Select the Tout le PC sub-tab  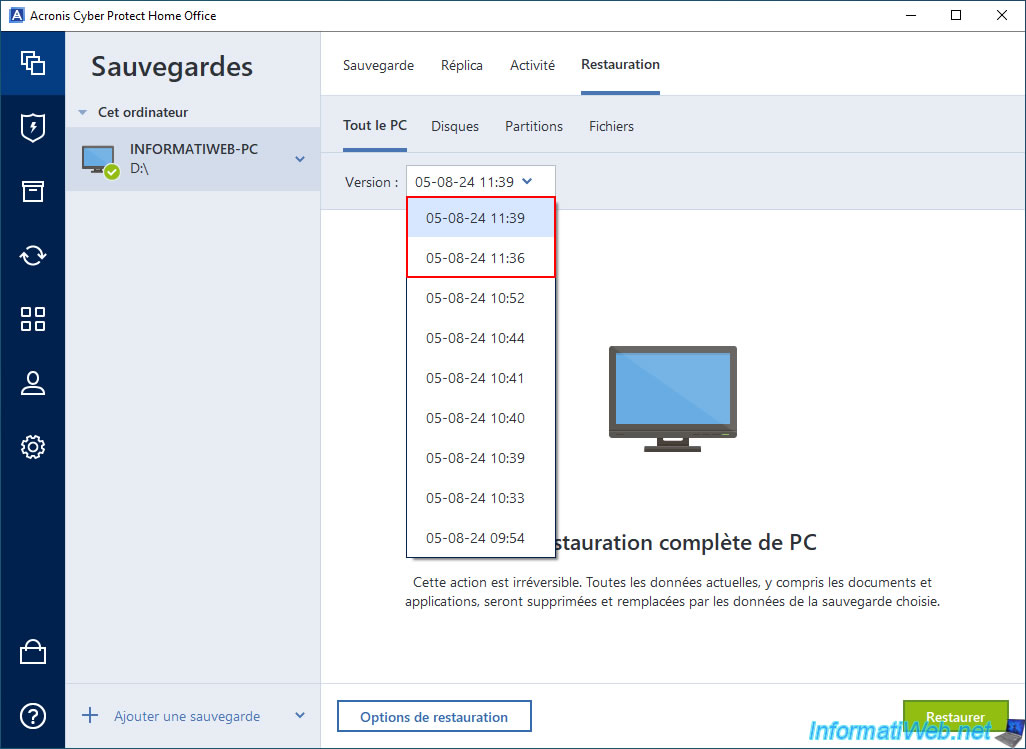point(375,126)
